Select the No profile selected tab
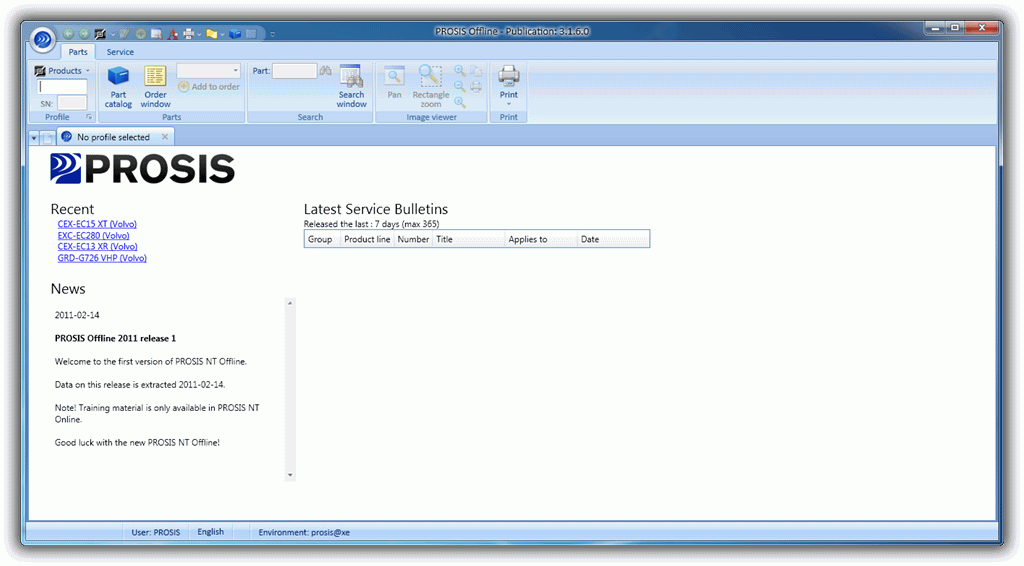Viewport: 1024px width, 566px height. (x=114, y=137)
